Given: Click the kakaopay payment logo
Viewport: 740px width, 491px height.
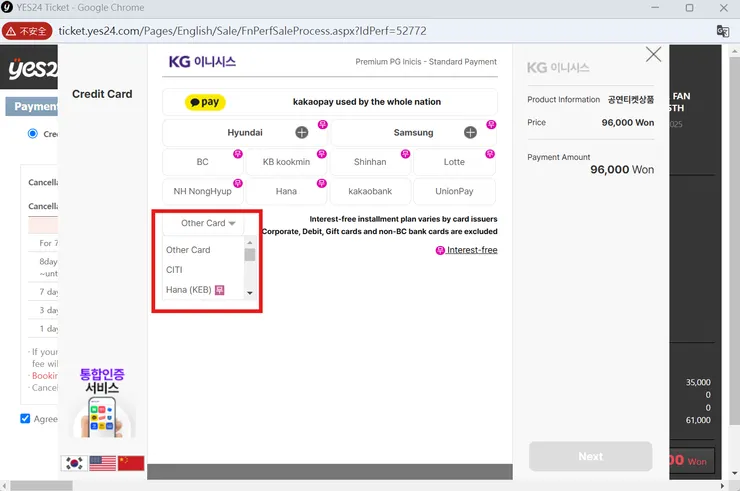Looking at the screenshot, I should point(205,102).
